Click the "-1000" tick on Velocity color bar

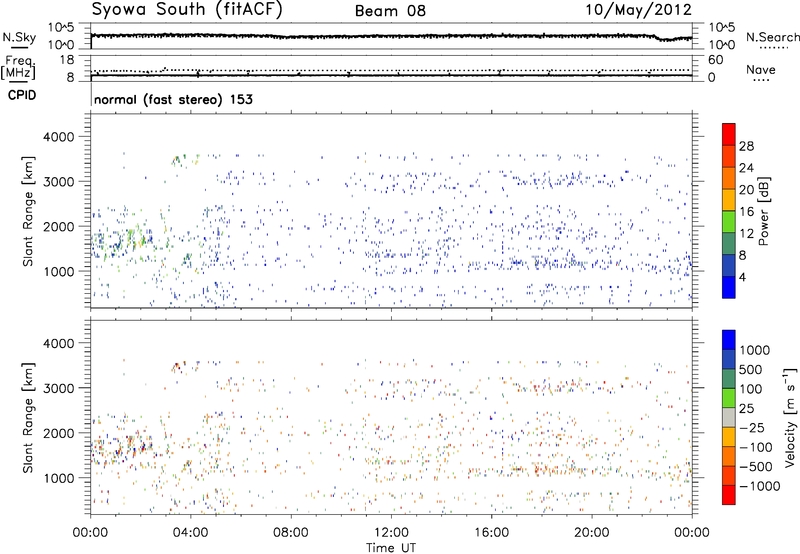[760, 486]
